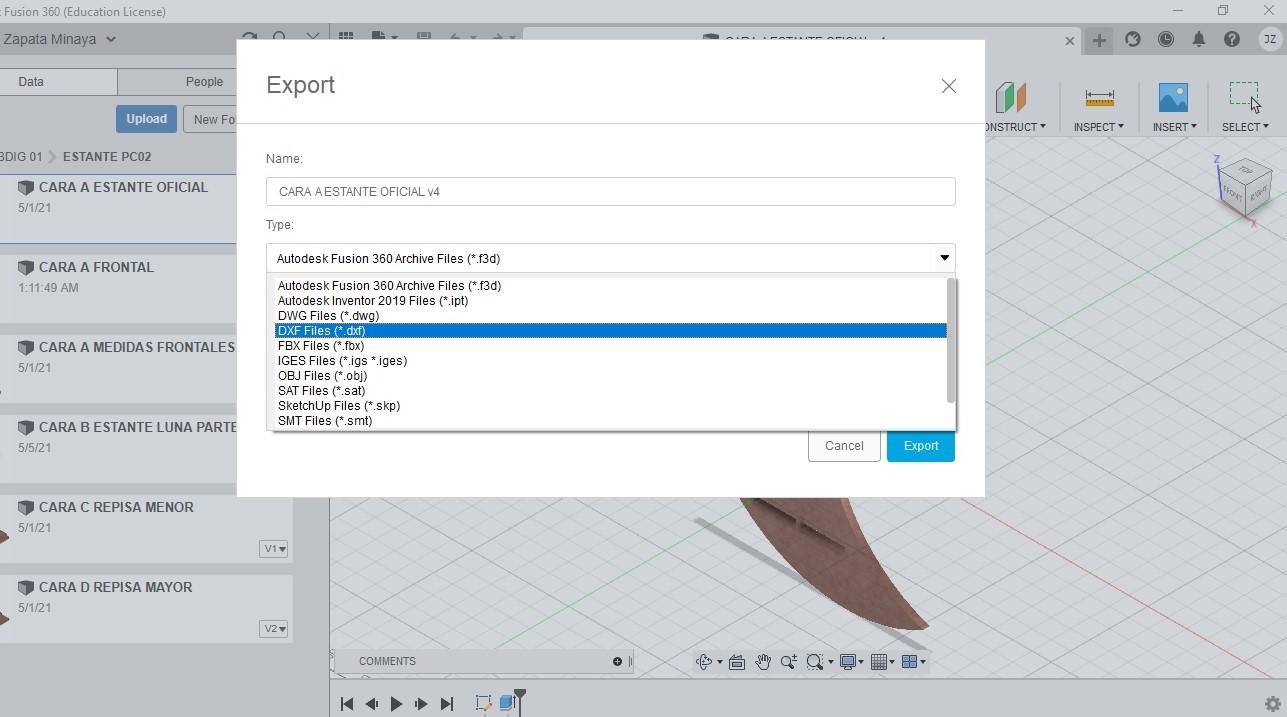The width and height of the screenshot is (1287, 717).
Task: Click the Orbit tool icon
Action: click(x=704, y=662)
